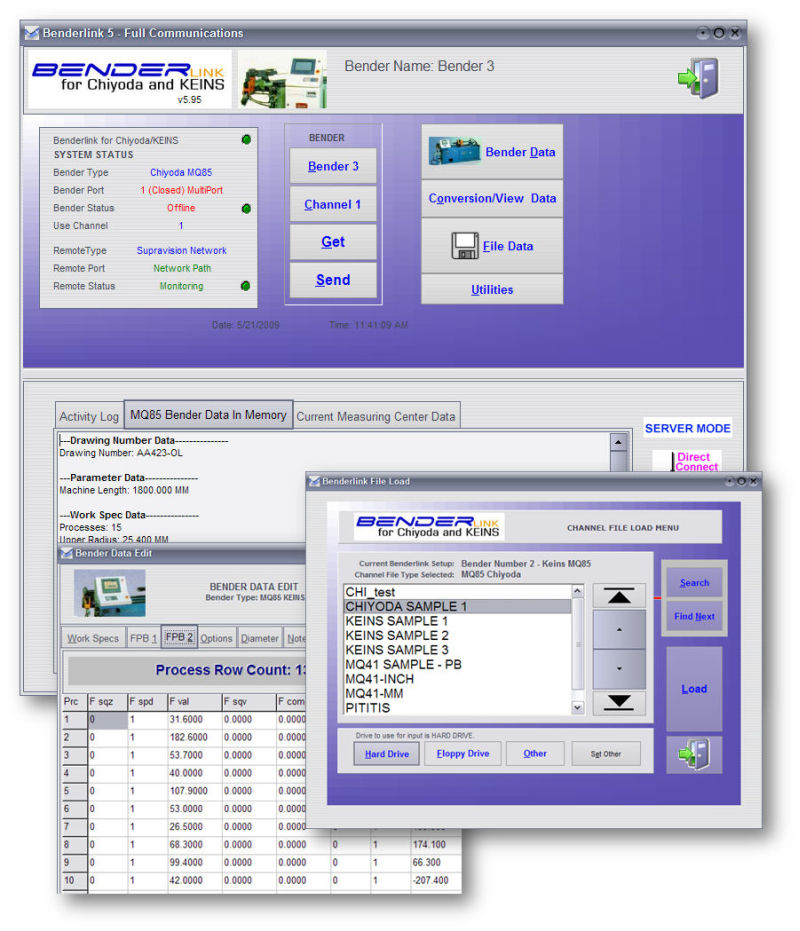Jump to top of file list arrow
Image resolution: width=800 pixels, height=931 pixels.
(619, 596)
